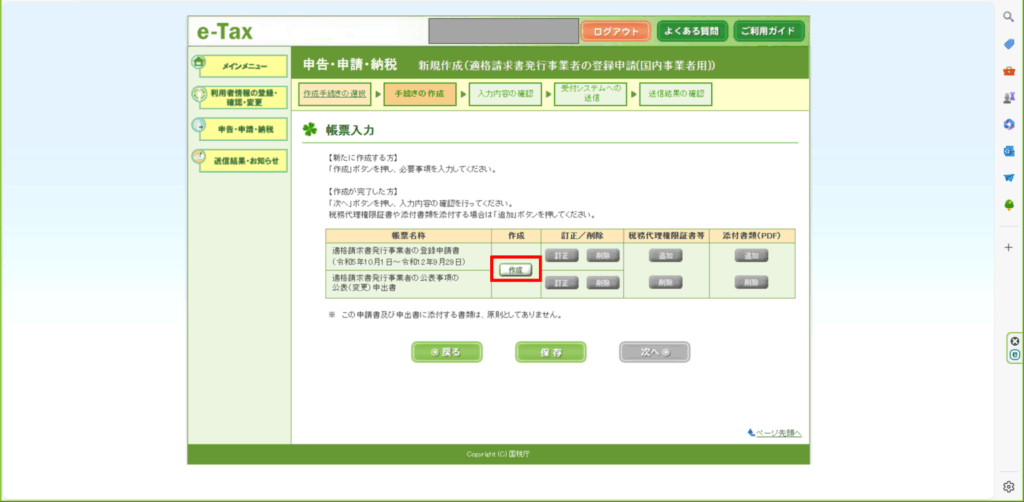Add a sidebar app with plus icon
Screen dimensions: 1024x502
pyautogui.click(x=1008, y=247)
